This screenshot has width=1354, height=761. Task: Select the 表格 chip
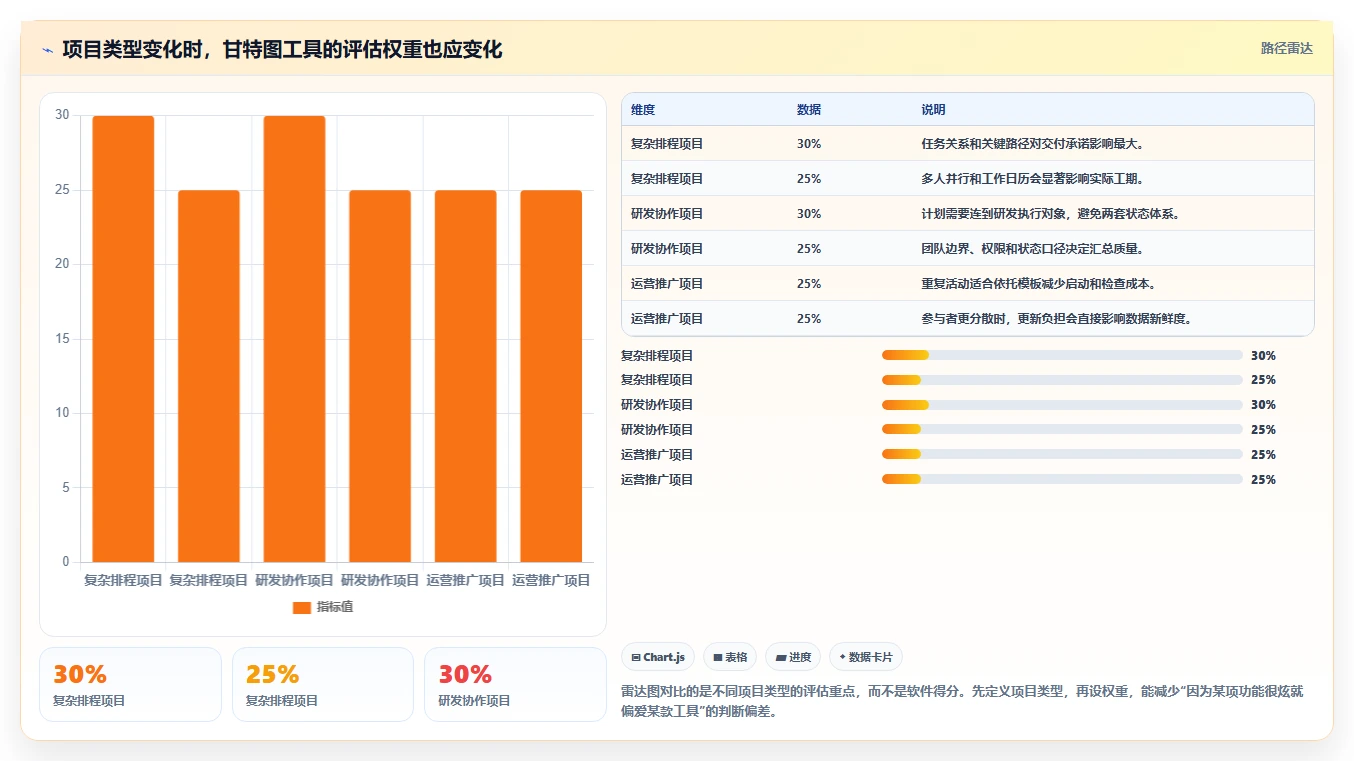point(730,657)
